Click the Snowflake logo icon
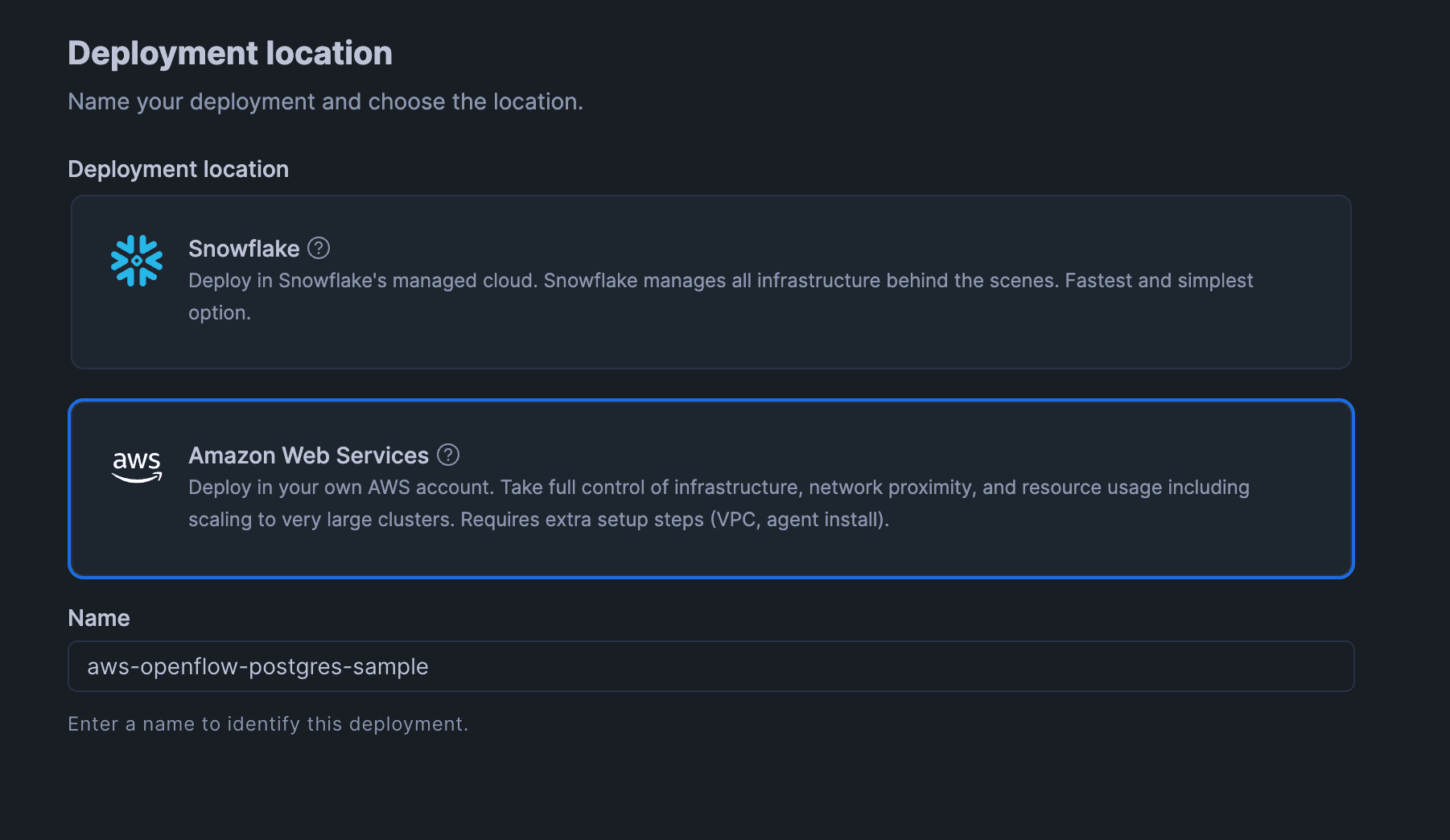The height and width of the screenshot is (840, 1450). point(137,261)
